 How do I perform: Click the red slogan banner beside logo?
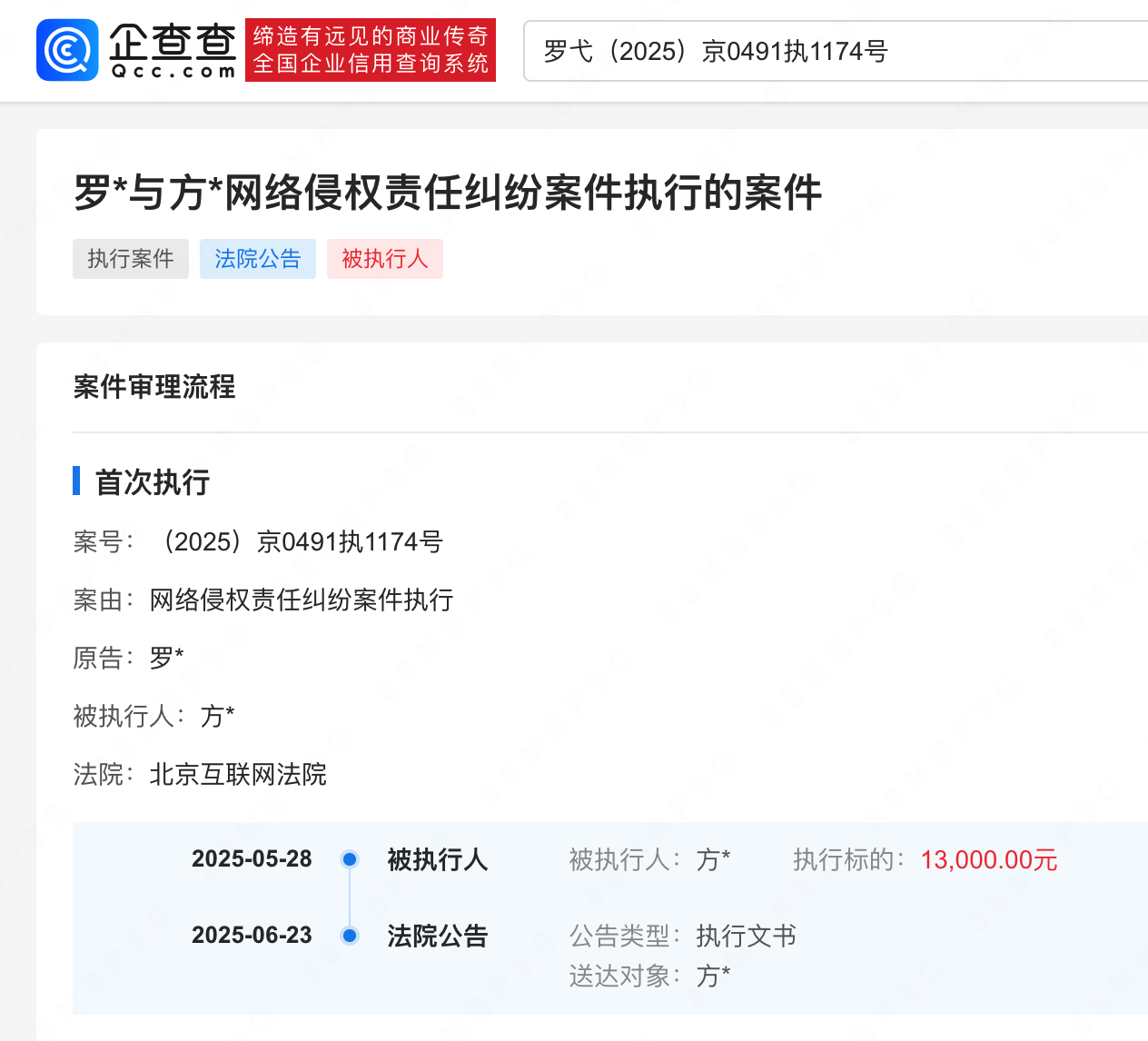[x=371, y=50]
